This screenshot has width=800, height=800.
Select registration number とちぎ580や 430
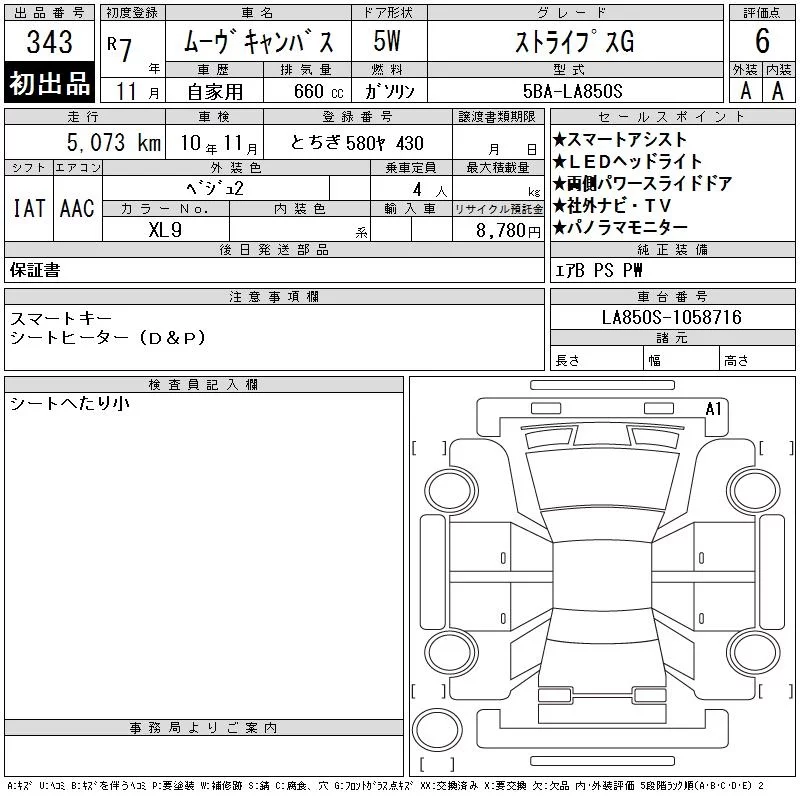coord(357,143)
